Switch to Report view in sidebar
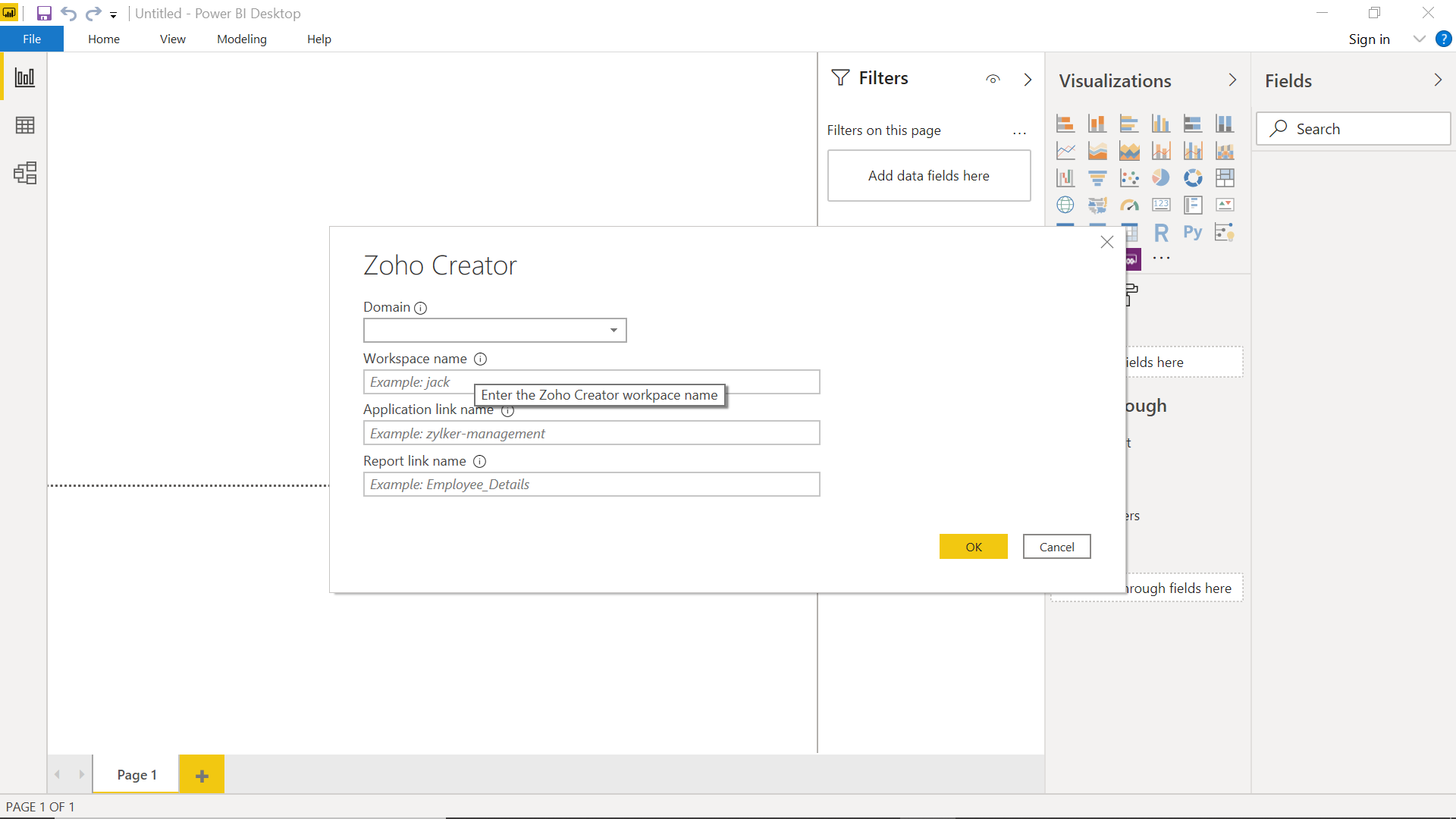The height and width of the screenshot is (819, 1456). point(25,77)
